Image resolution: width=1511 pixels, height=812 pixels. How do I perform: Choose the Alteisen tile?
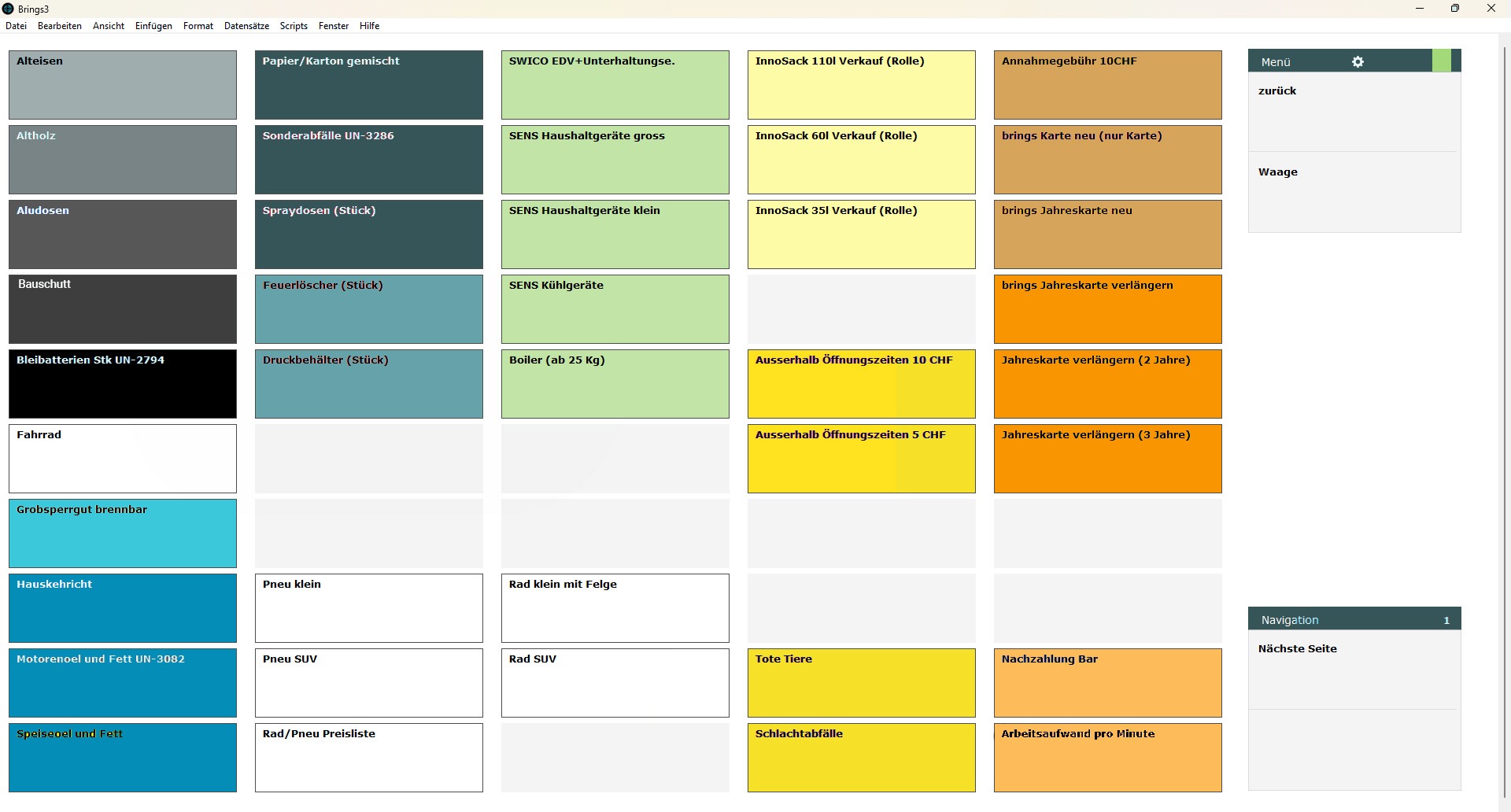[x=123, y=85]
